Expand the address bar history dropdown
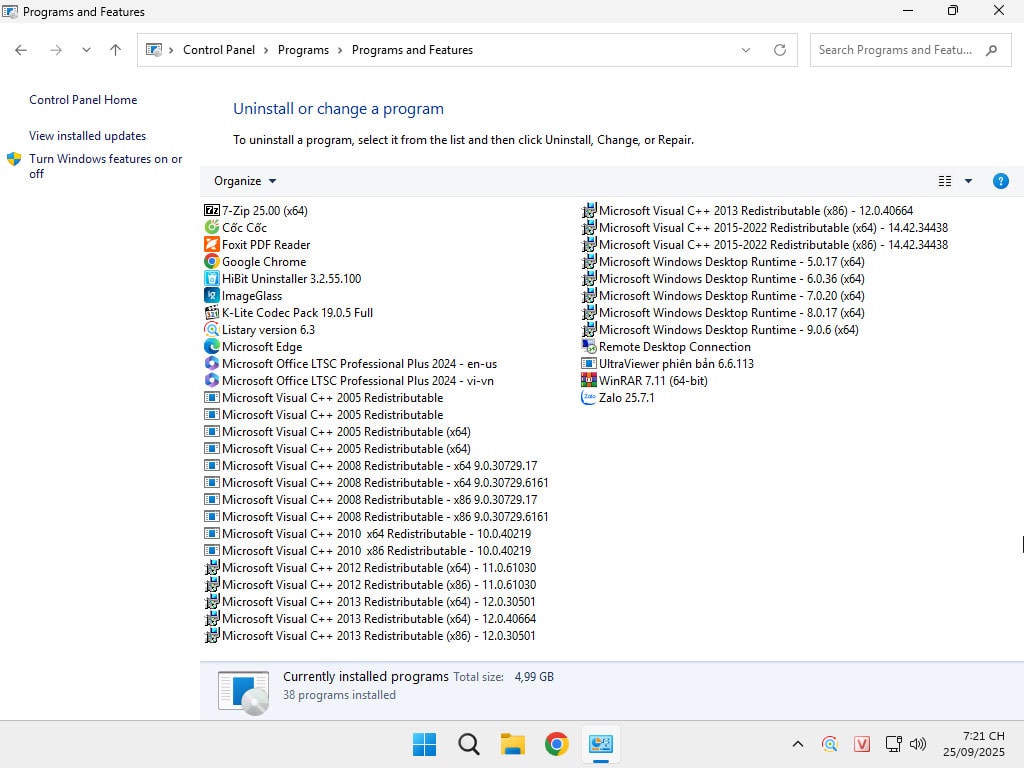 point(746,50)
